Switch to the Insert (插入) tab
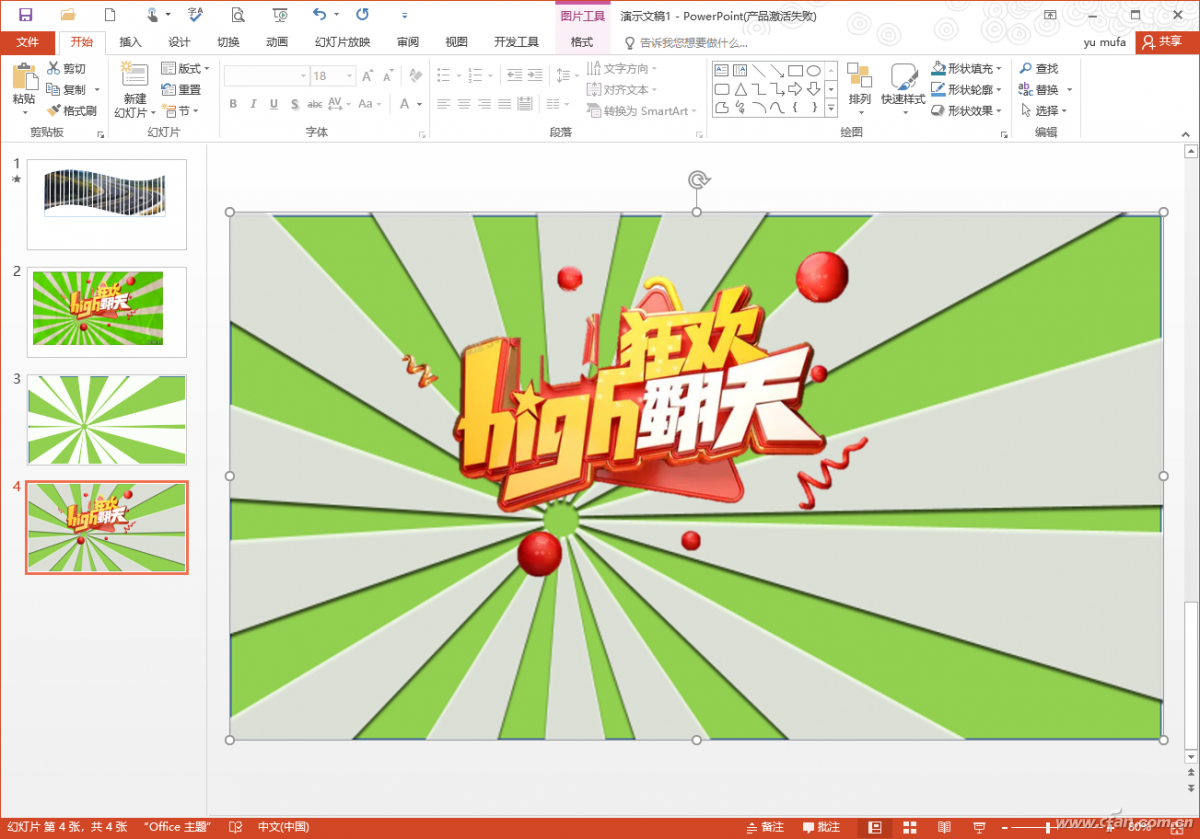1200x839 pixels. (x=130, y=42)
